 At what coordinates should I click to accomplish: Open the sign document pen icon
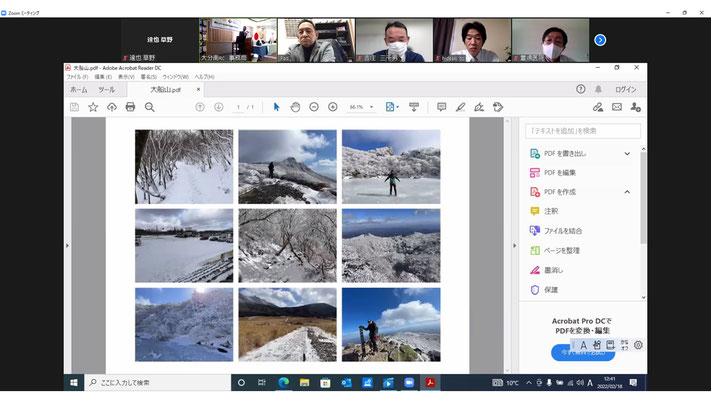pyautogui.click(x=479, y=107)
